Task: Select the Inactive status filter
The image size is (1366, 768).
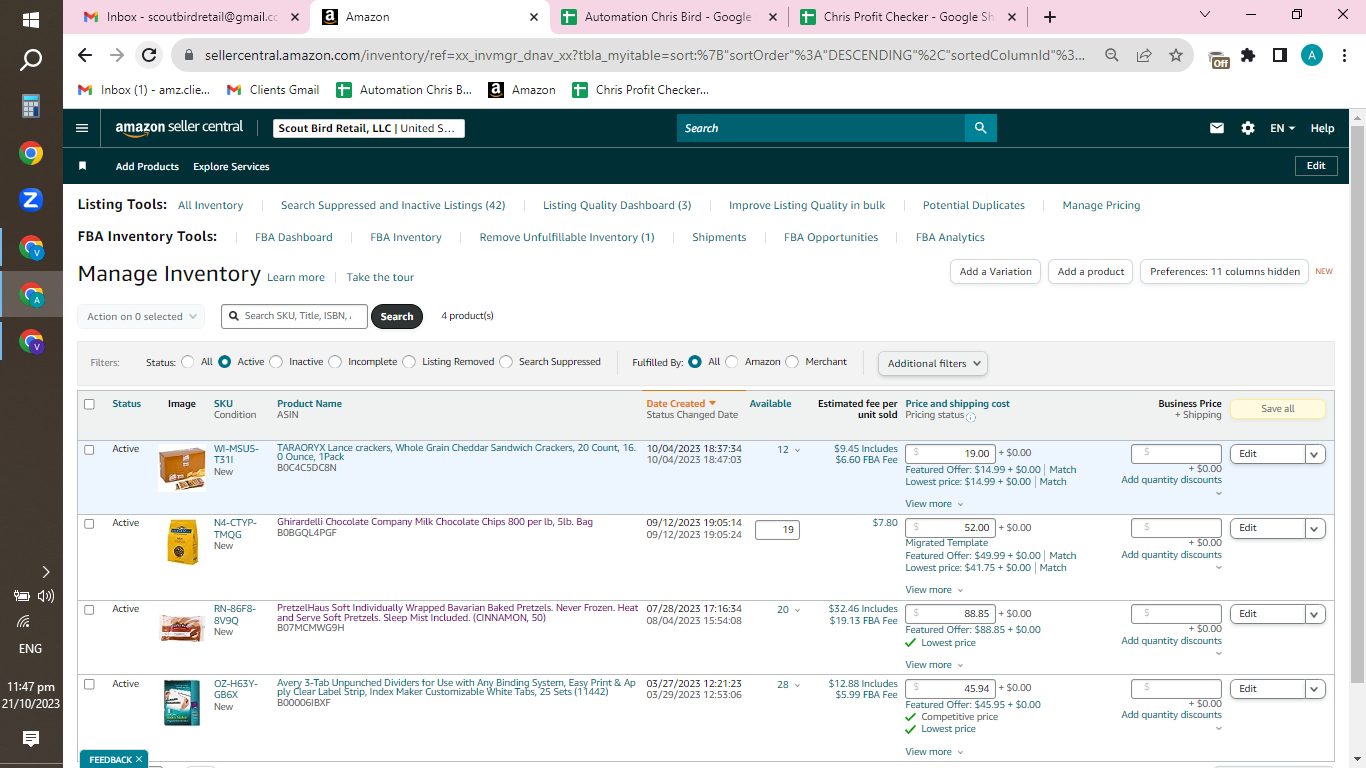Action: pyautogui.click(x=278, y=362)
